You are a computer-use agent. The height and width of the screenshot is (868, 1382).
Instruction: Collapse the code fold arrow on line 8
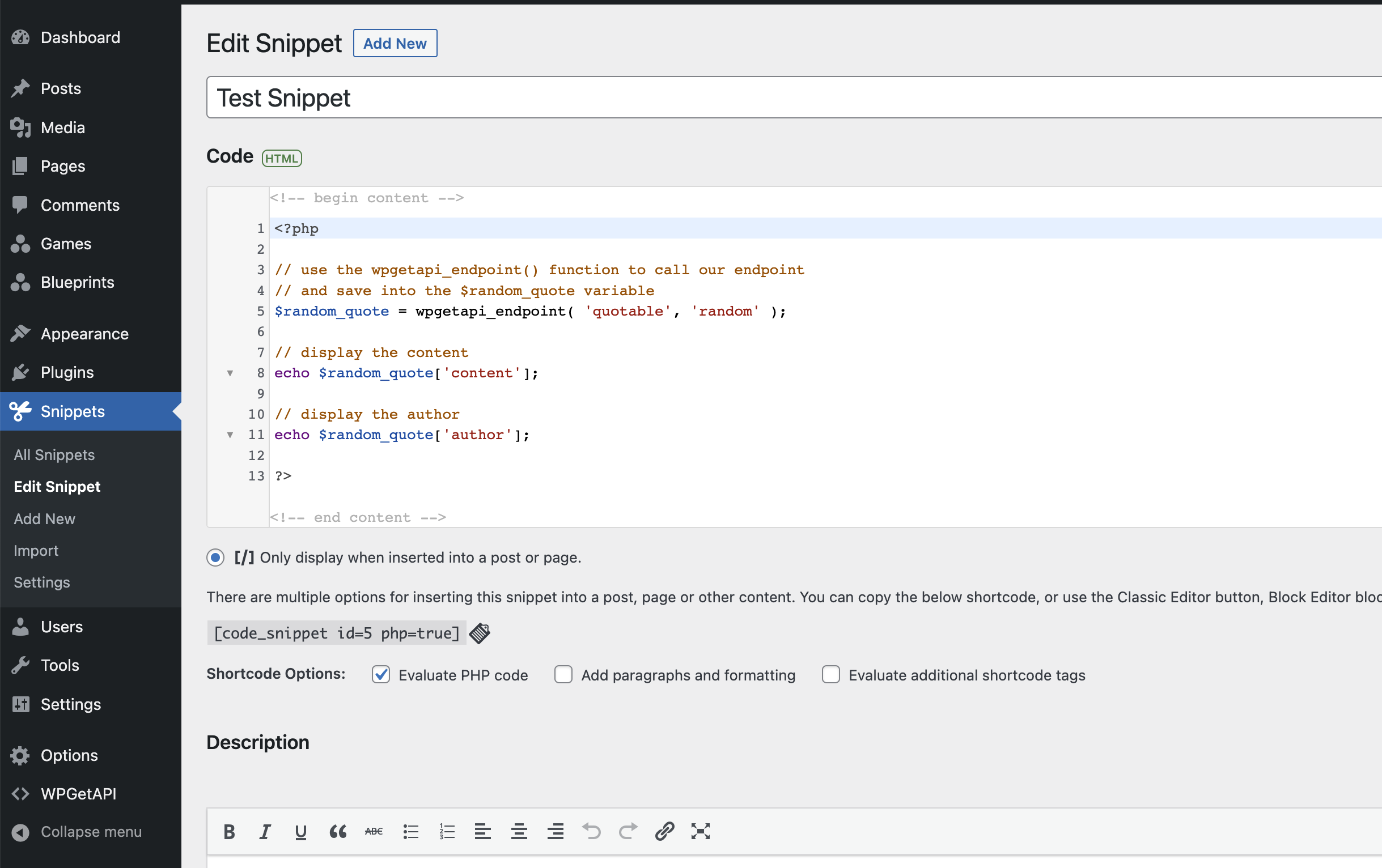tap(230, 373)
